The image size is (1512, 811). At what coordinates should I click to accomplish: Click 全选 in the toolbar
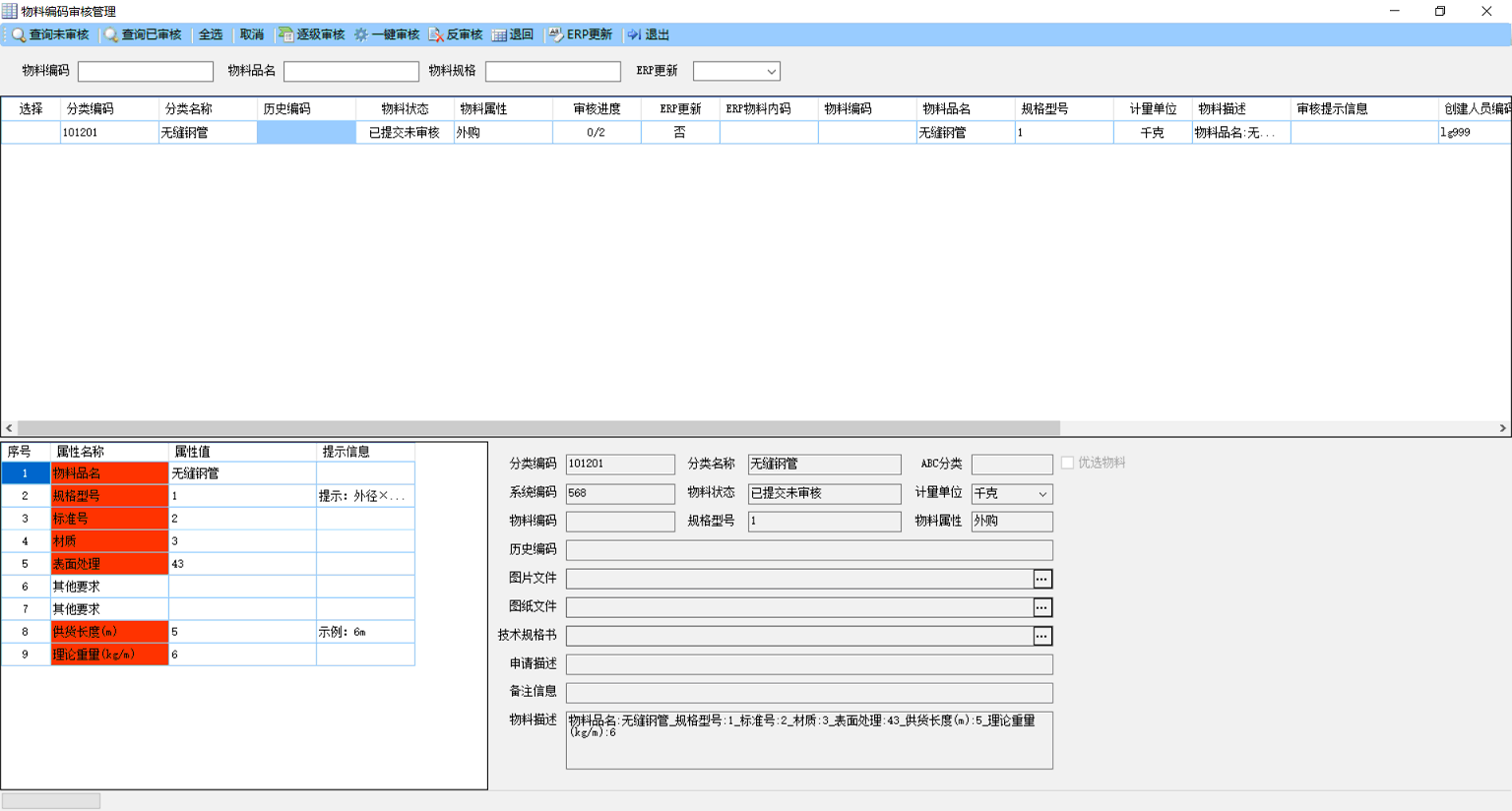pos(211,34)
